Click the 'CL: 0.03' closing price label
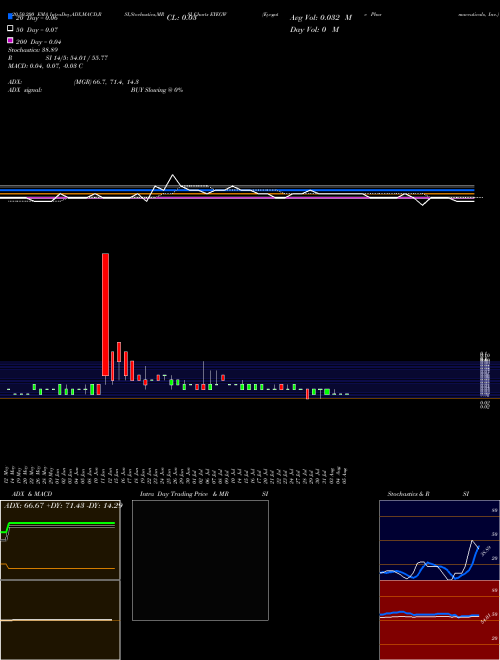Viewport: 500px width, 660px height. click(x=182, y=18)
